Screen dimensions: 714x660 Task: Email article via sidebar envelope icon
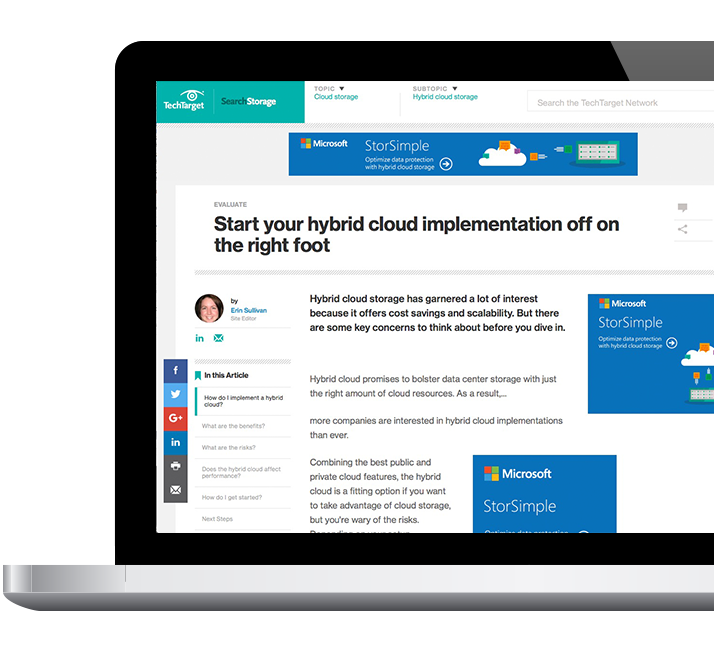175,490
